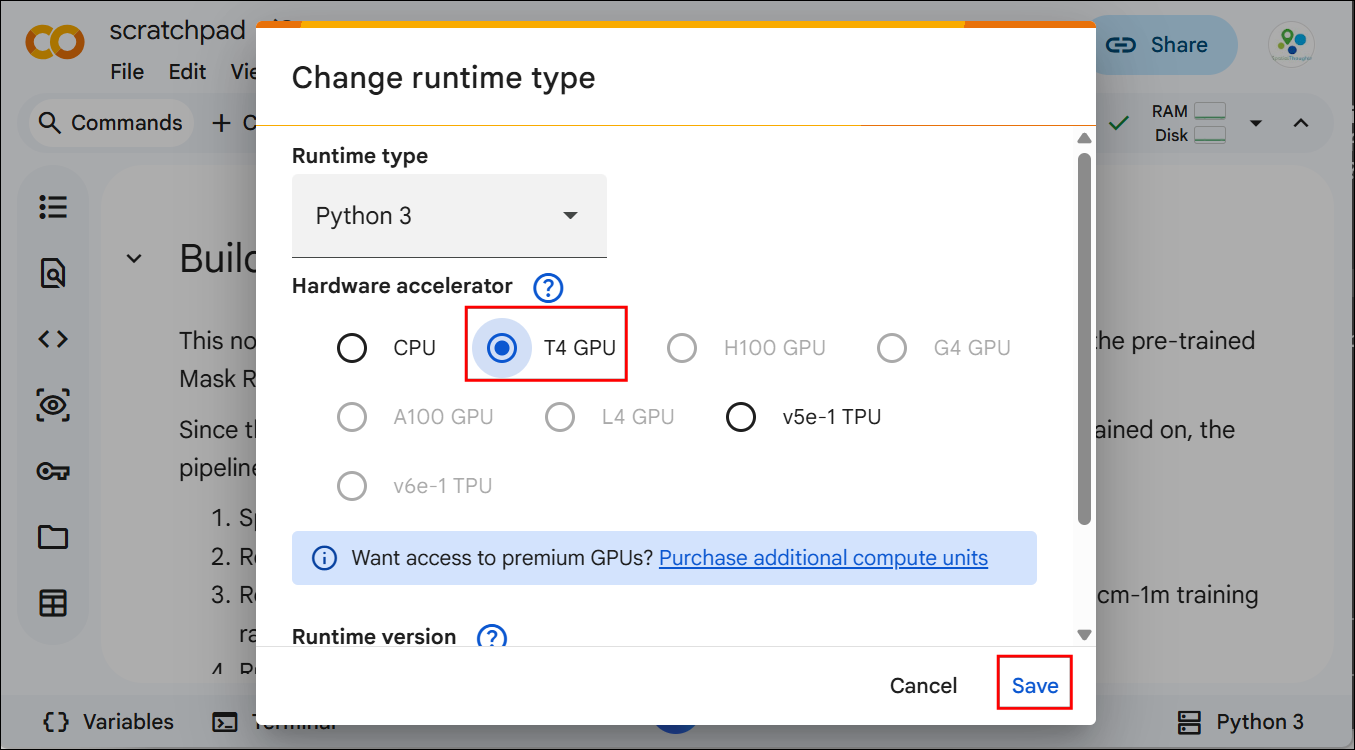Viewport: 1355px width, 750px height.
Task: Open the File menu
Action: click(127, 72)
